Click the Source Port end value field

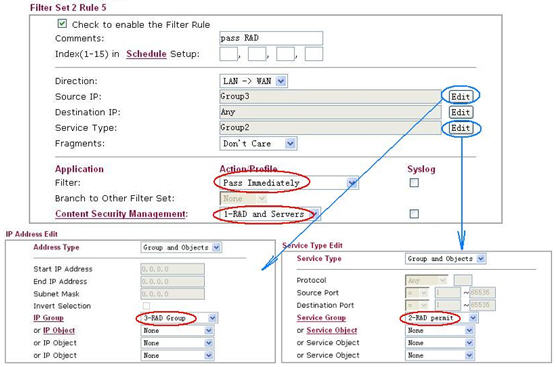point(482,293)
